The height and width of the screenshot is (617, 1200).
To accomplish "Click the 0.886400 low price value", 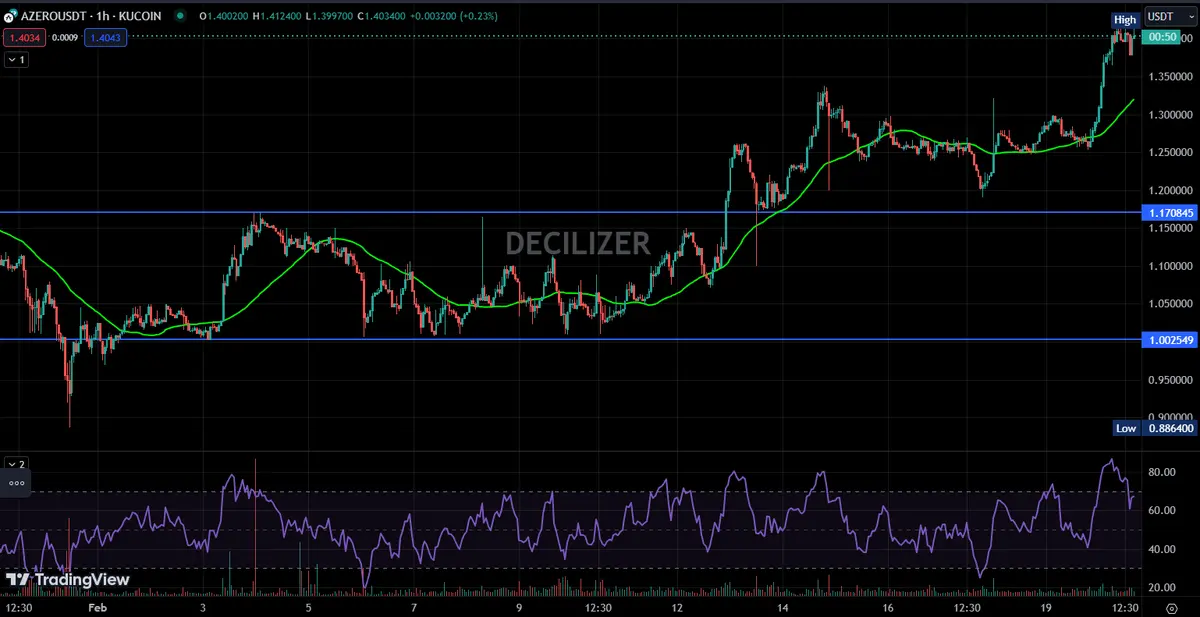I will click(x=1170, y=428).
